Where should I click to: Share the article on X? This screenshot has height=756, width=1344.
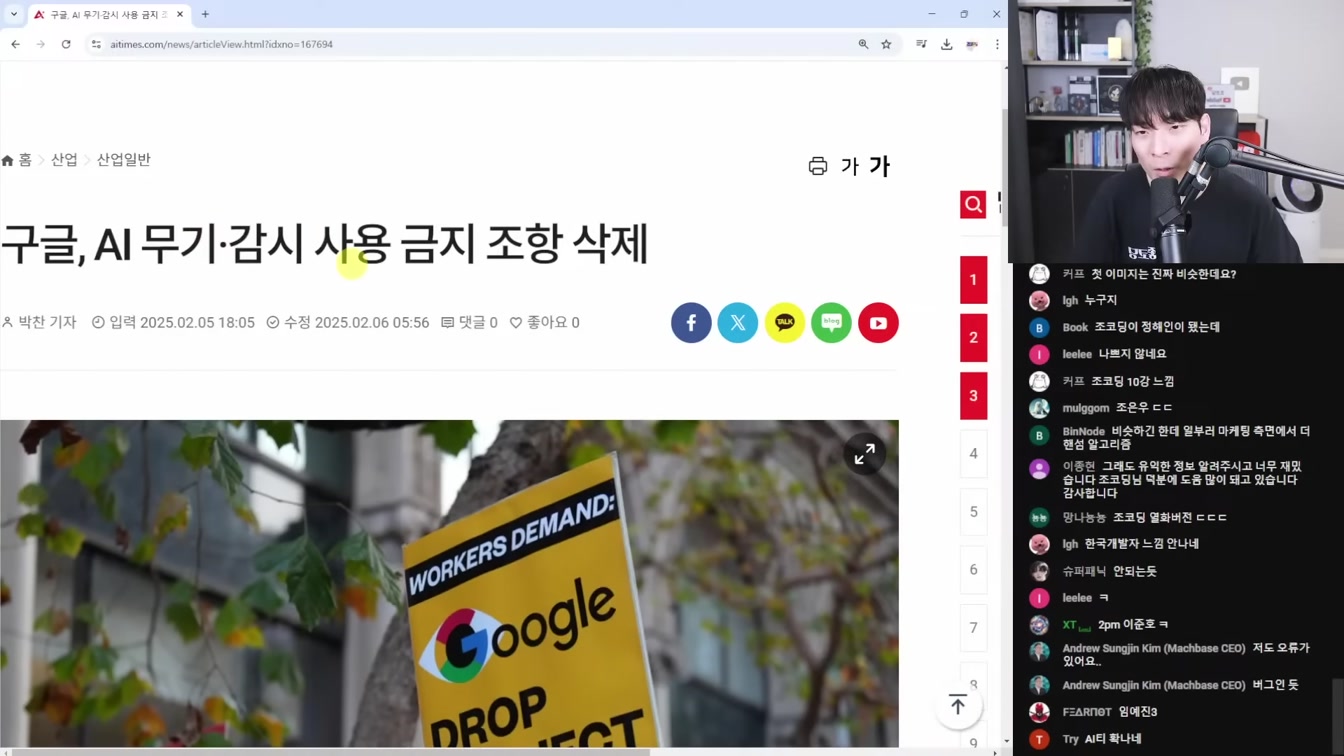pyautogui.click(x=738, y=323)
